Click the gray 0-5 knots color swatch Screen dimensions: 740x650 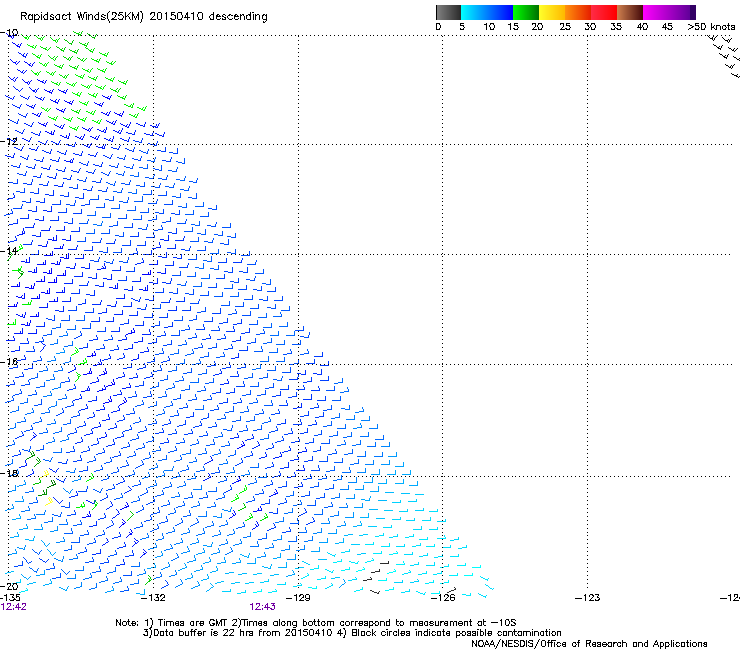pos(448,12)
